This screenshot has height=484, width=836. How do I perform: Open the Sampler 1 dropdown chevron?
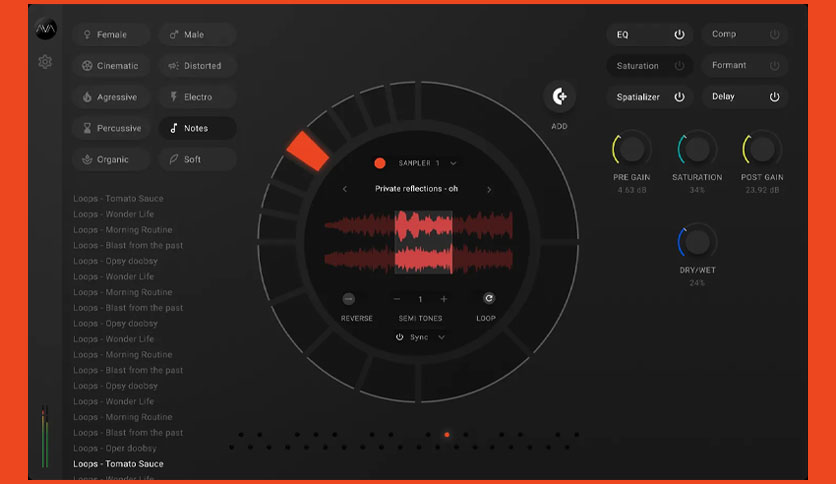click(453, 163)
